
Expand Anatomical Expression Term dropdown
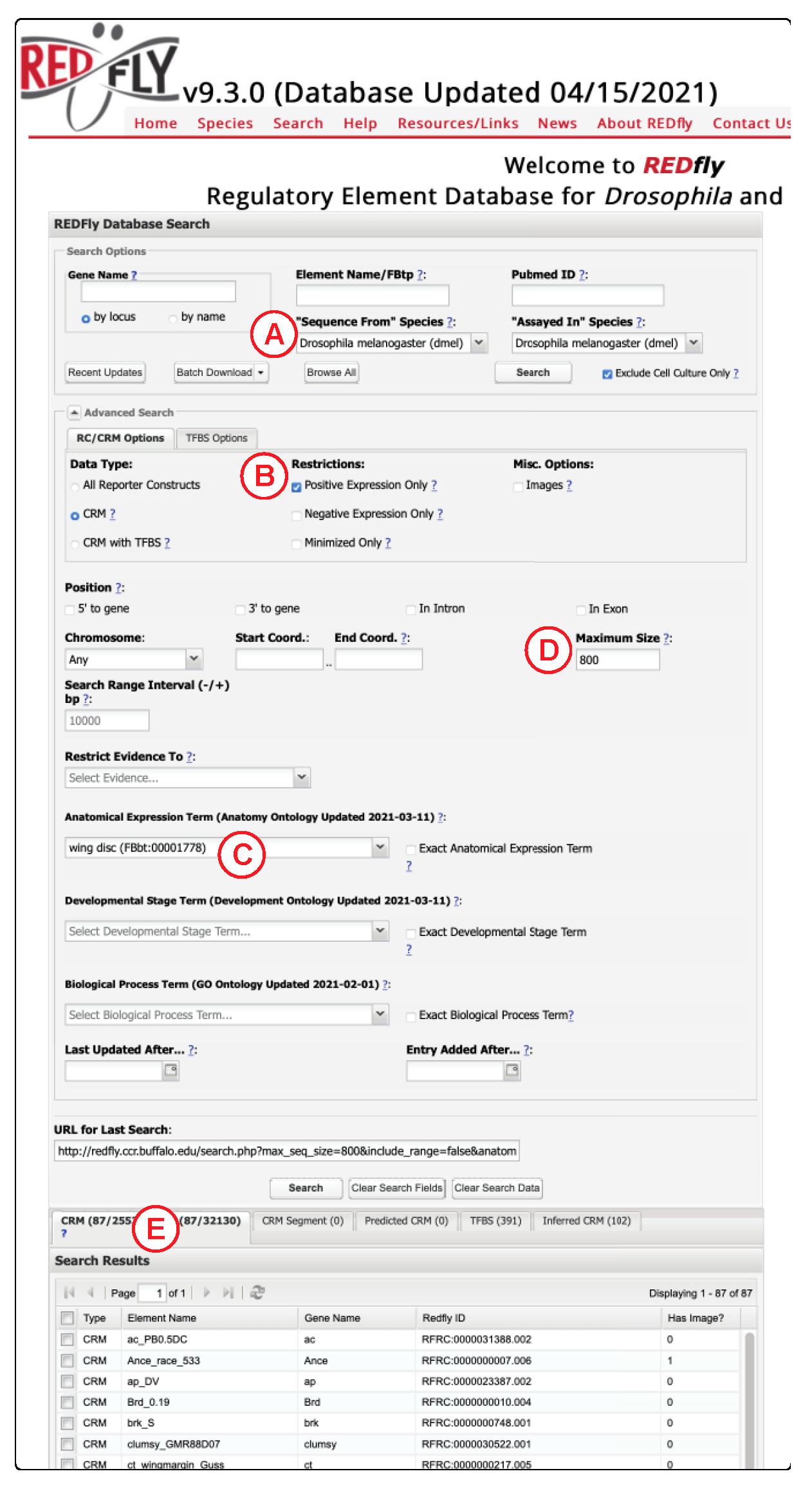click(380, 848)
